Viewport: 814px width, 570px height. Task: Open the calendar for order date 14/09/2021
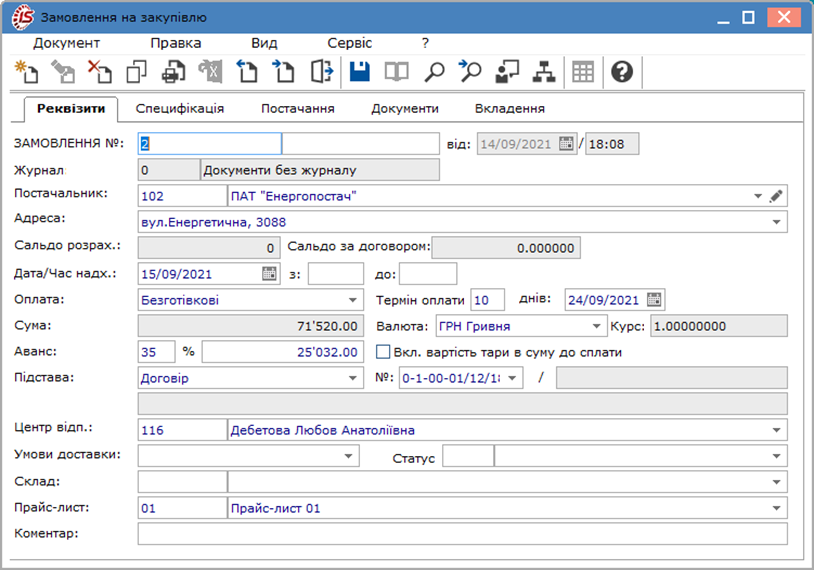(x=566, y=143)
